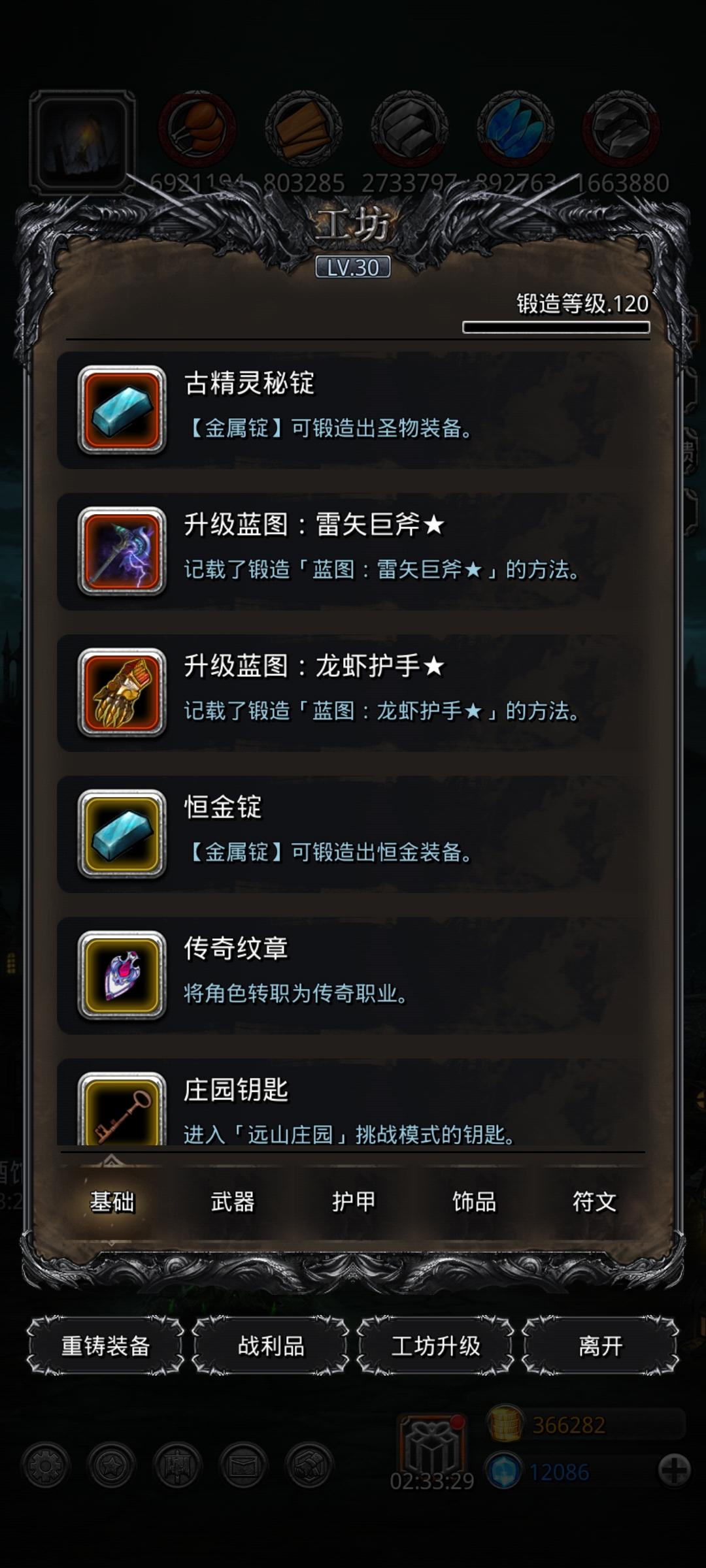Click the 重铸装备 button

tap(105, 1346)
